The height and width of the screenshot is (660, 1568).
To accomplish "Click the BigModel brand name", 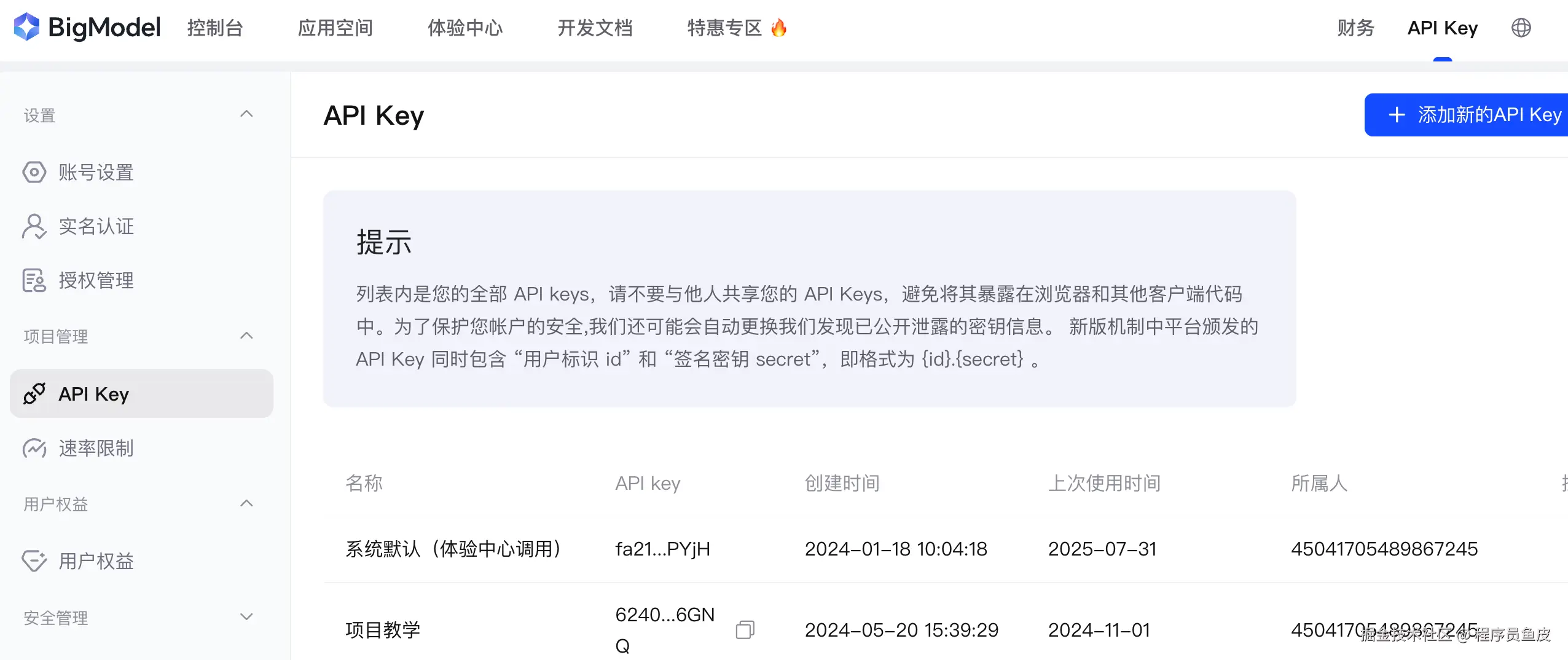I will [104, 28].
